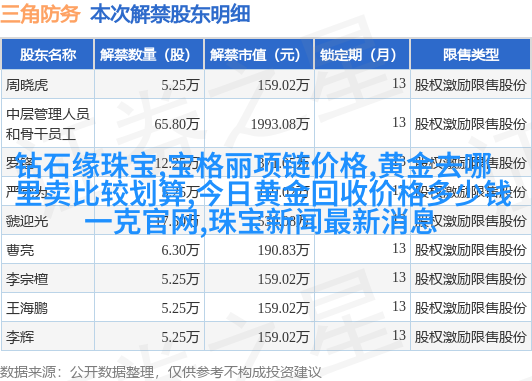Click the 190.83万 market value cell
Image resolution: width=532 pixels, height=381 pixels.
pyautogui.click(x=259, y=250)
